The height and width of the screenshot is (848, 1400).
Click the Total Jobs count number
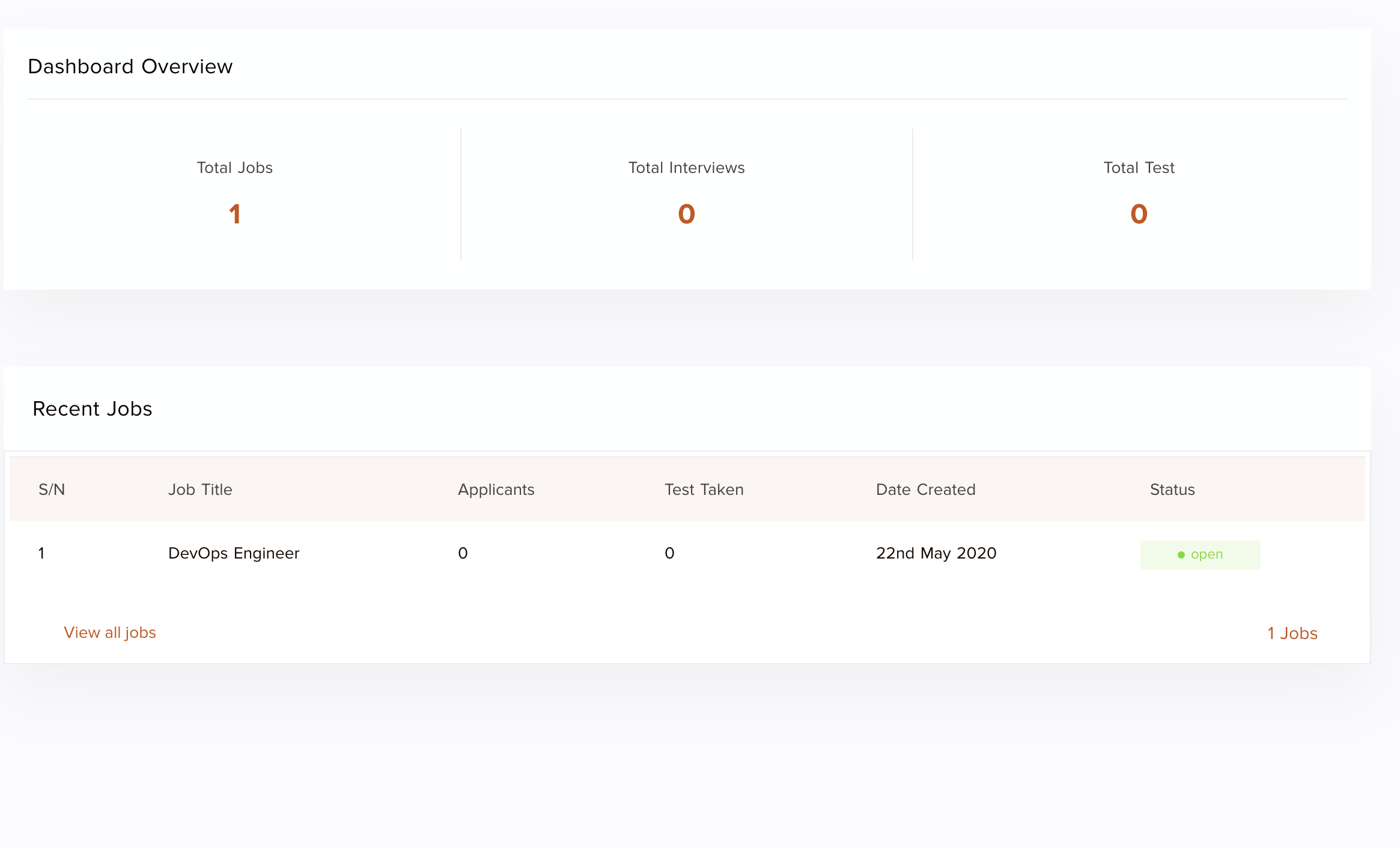coord(235,214)
